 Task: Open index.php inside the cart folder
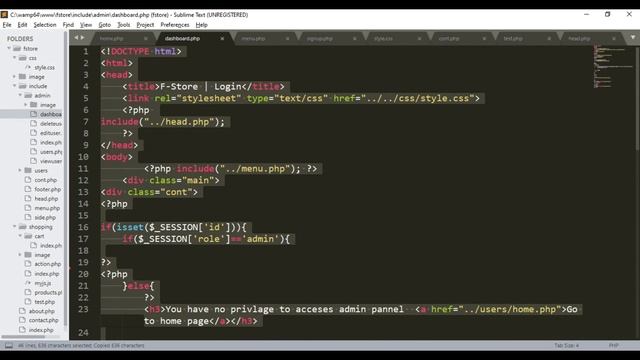click(51, 245)
